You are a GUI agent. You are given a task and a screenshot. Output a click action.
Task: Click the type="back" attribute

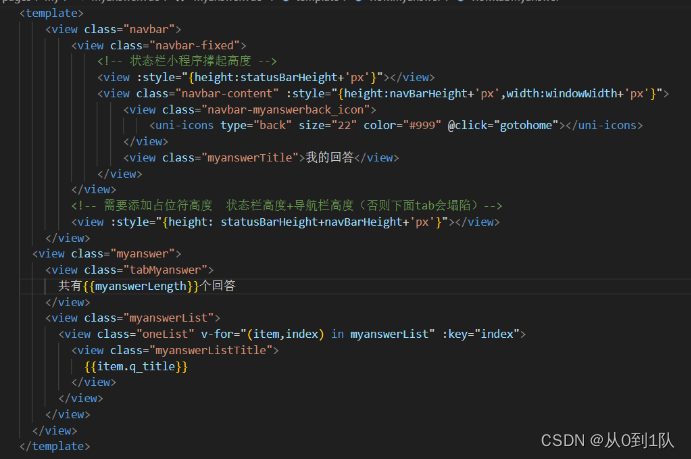[x=256, y=126]
